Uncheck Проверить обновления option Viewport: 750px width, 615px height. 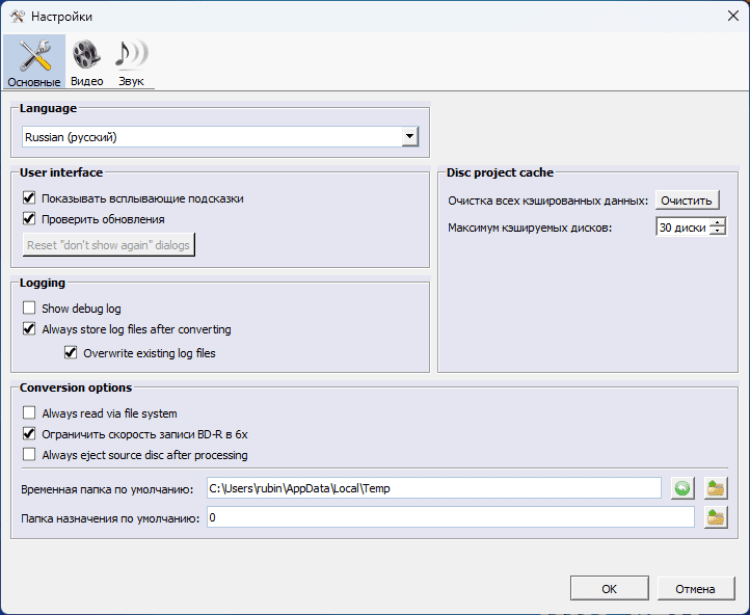[29, 219]
